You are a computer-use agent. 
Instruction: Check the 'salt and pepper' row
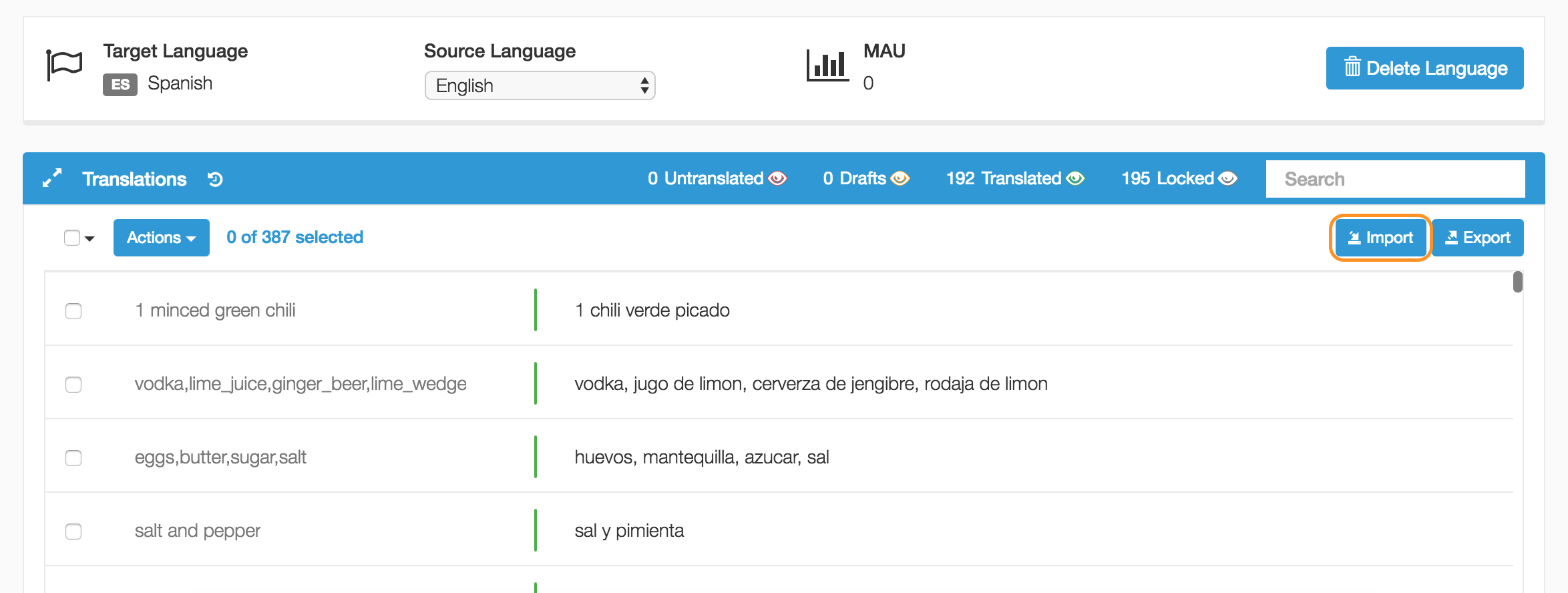[73, 532]
